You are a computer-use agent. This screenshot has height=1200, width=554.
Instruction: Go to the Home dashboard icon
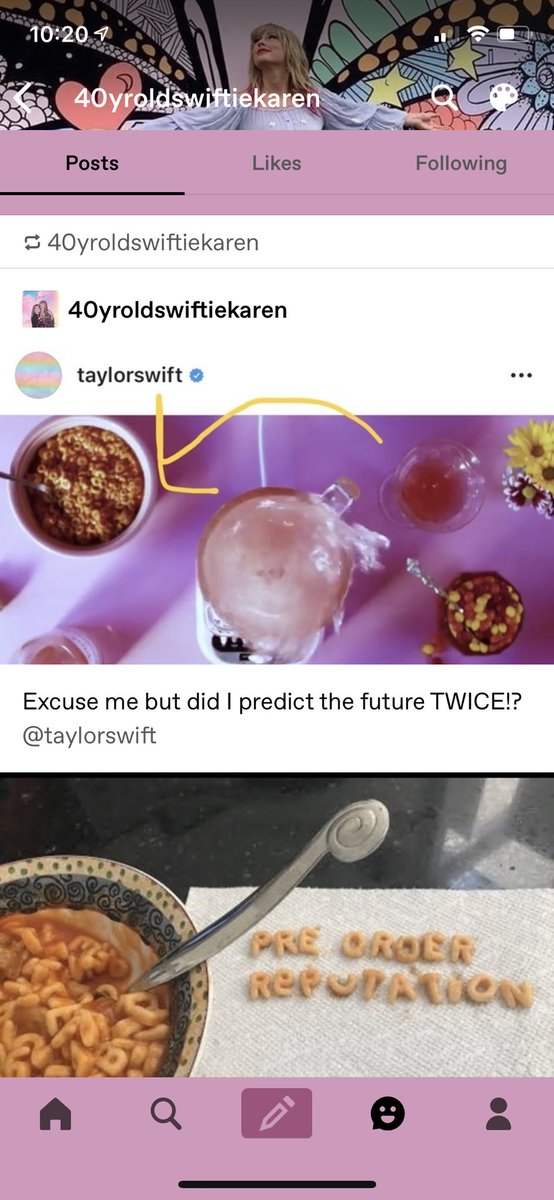click(x=55, y=1113)
